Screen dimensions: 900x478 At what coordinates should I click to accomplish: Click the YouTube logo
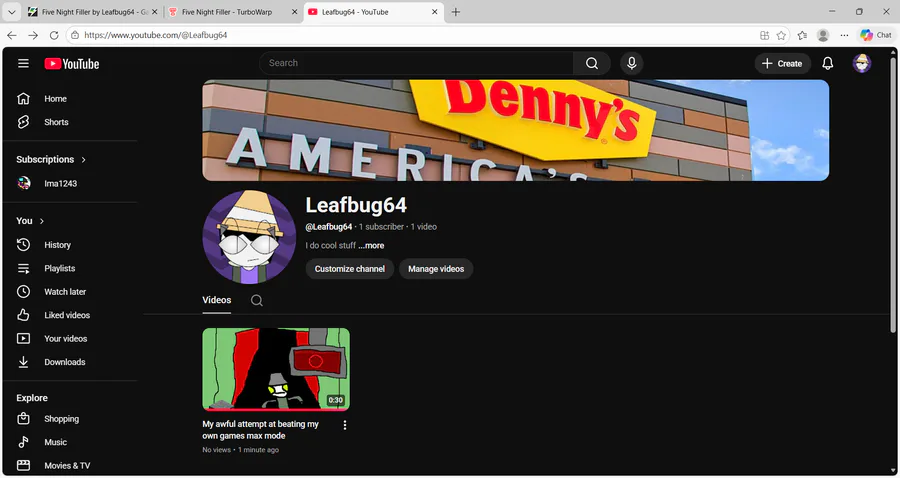pyautogui.click(x=72, y=64)
